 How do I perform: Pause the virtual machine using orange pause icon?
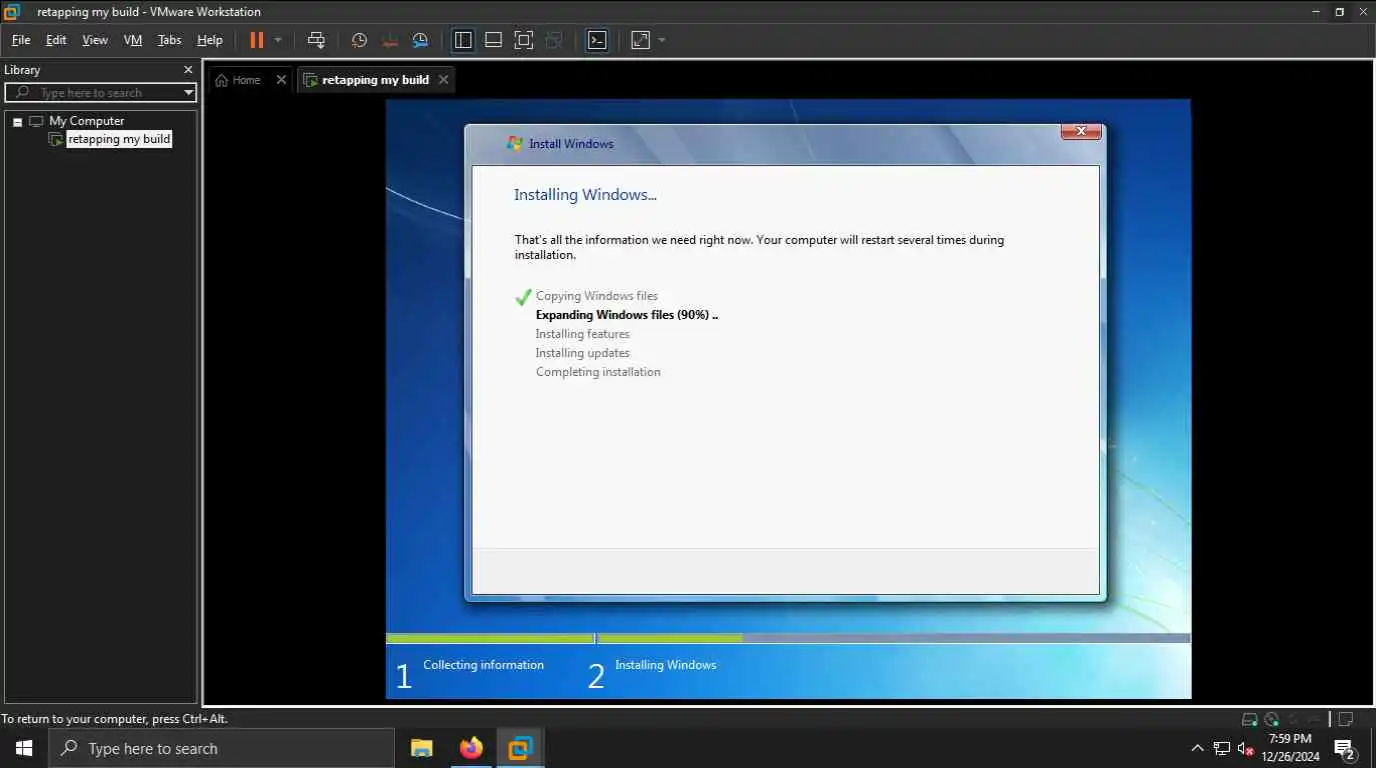(x=257, y=40)
